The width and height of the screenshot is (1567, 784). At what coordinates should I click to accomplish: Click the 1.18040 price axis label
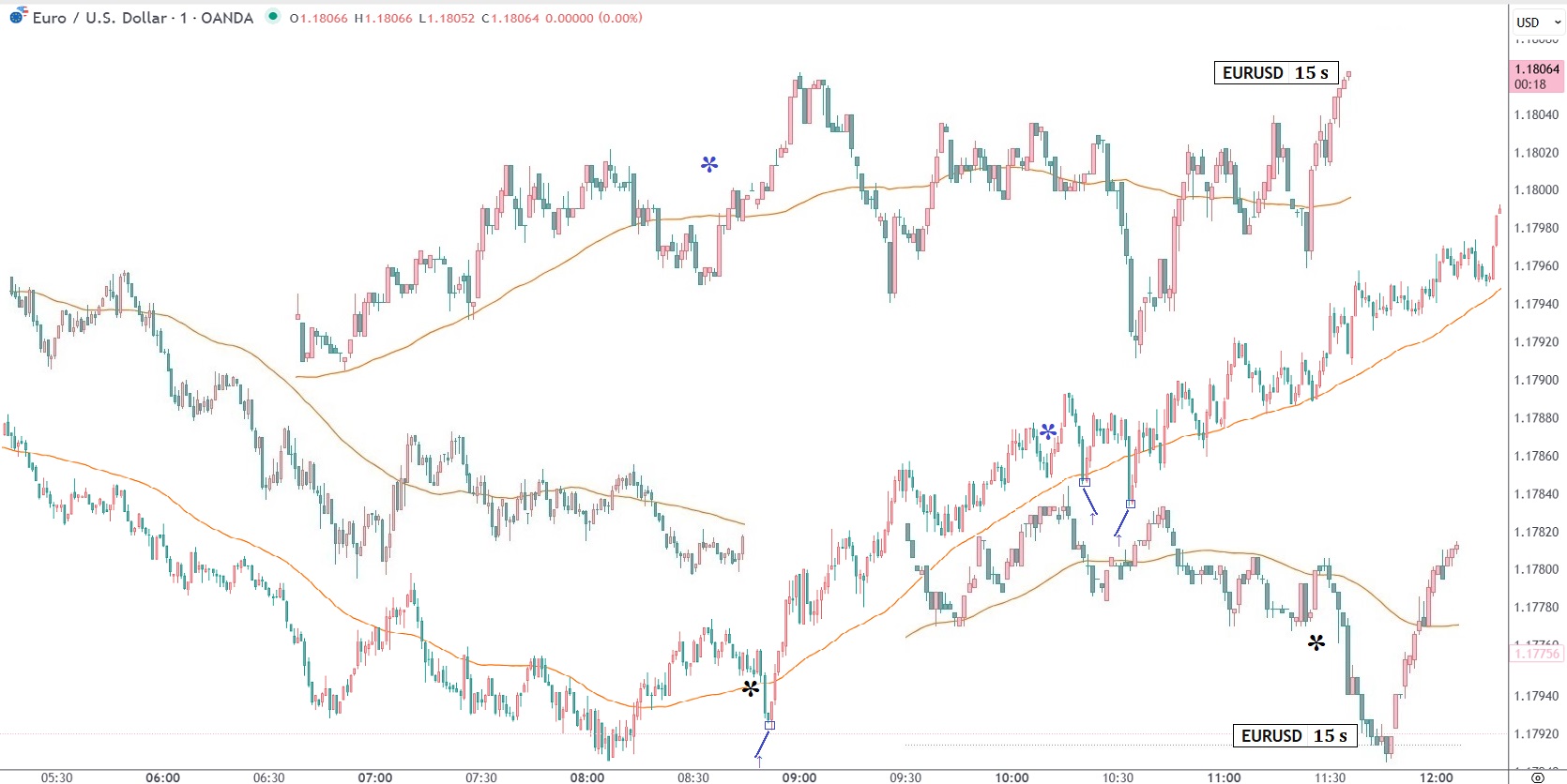point(1536,114)
